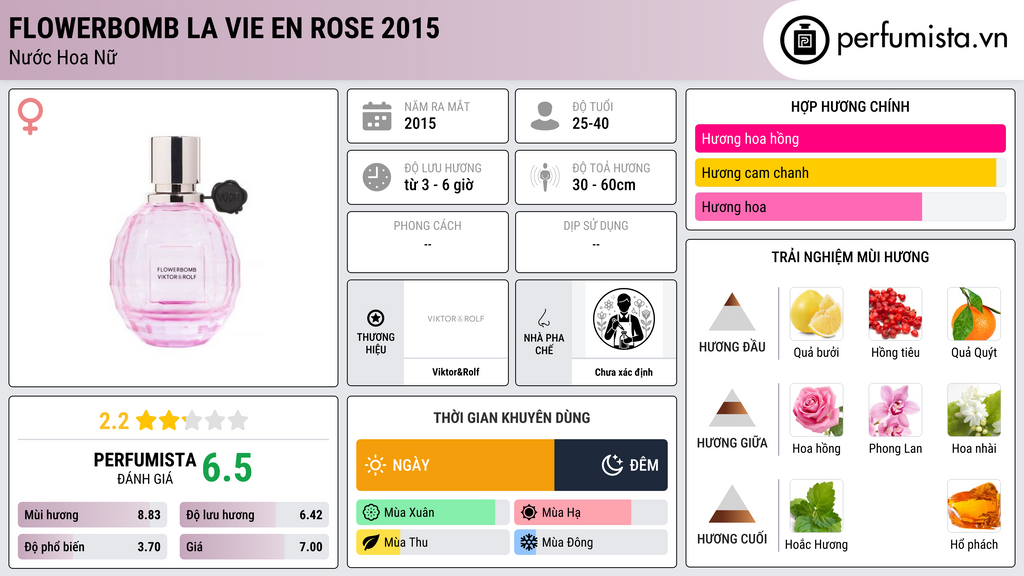
Task: Open the Phong Lan orchid image
Action: 895,410
